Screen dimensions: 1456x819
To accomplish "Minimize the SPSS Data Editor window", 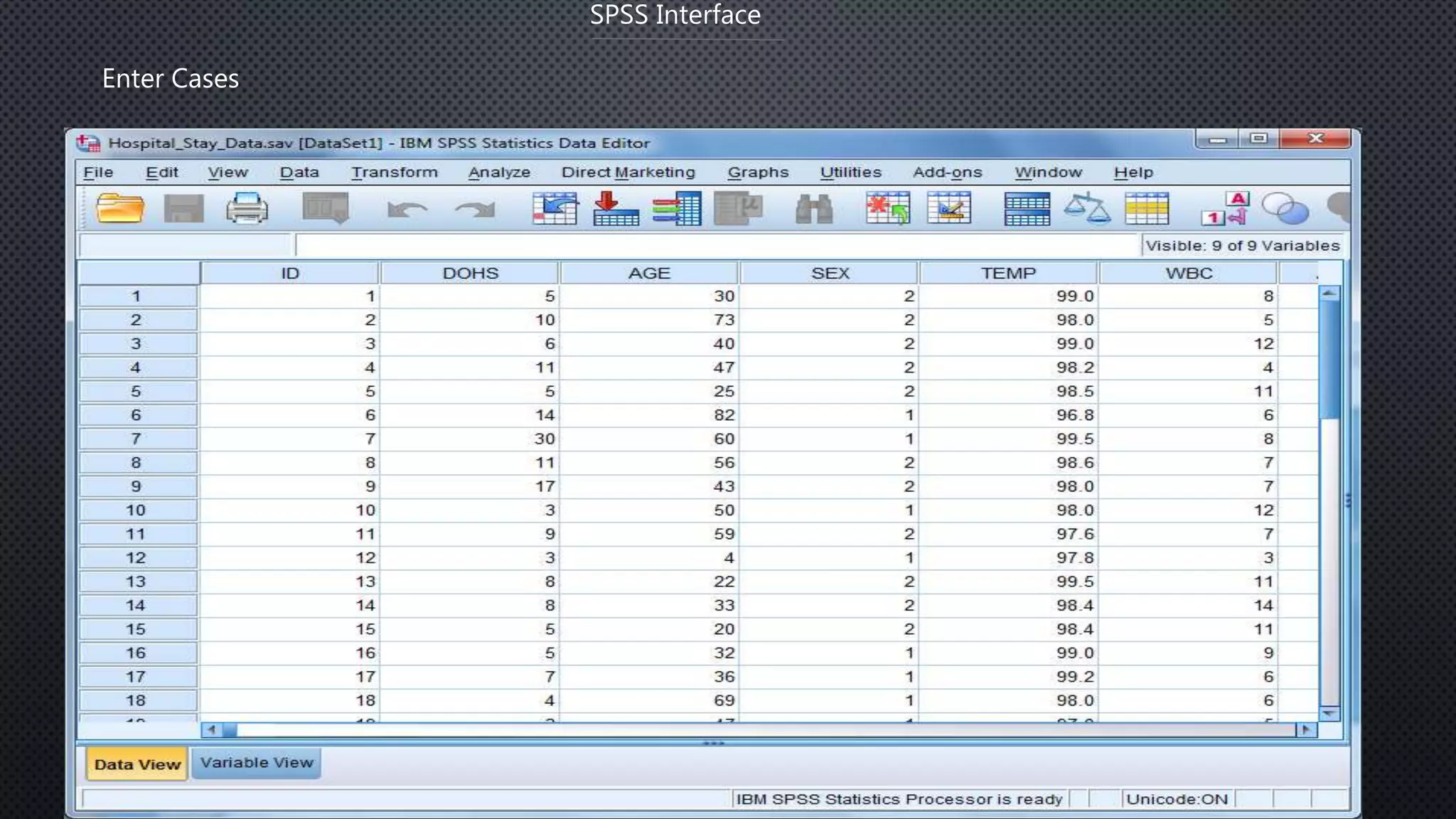I will click(x=1217, y=139).
